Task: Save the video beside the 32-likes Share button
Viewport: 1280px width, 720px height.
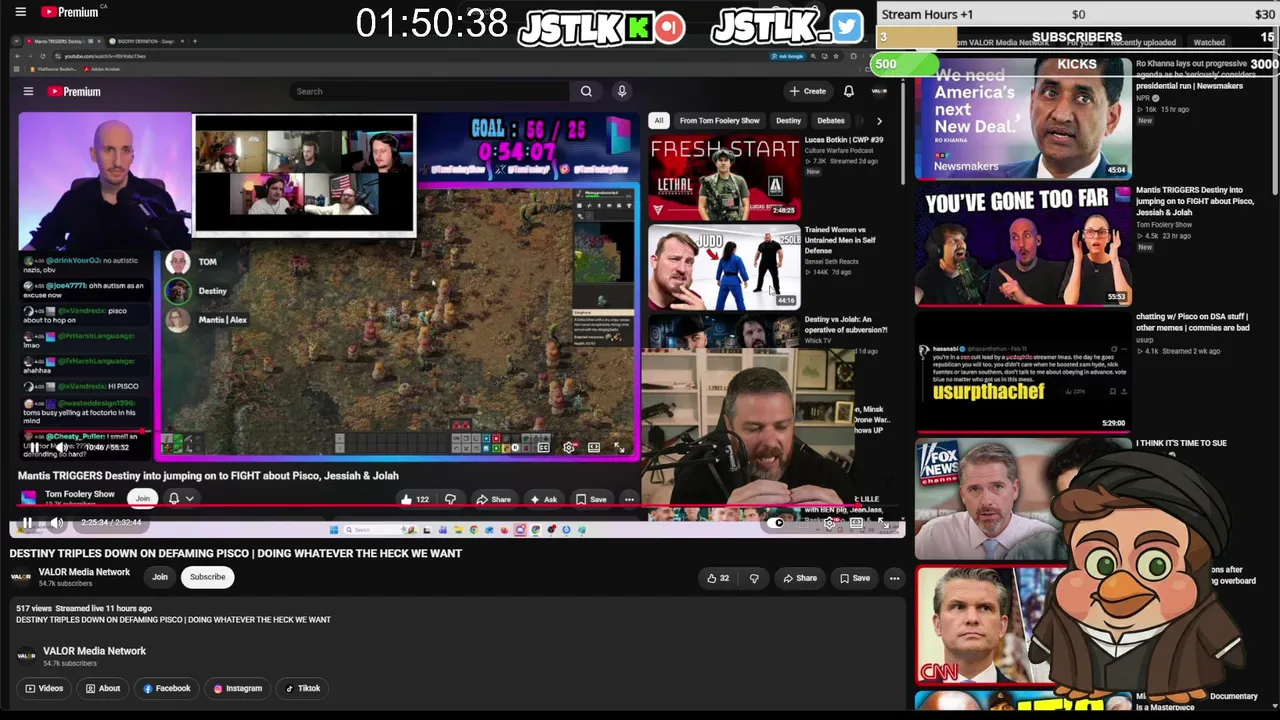Action: point(855,578)
